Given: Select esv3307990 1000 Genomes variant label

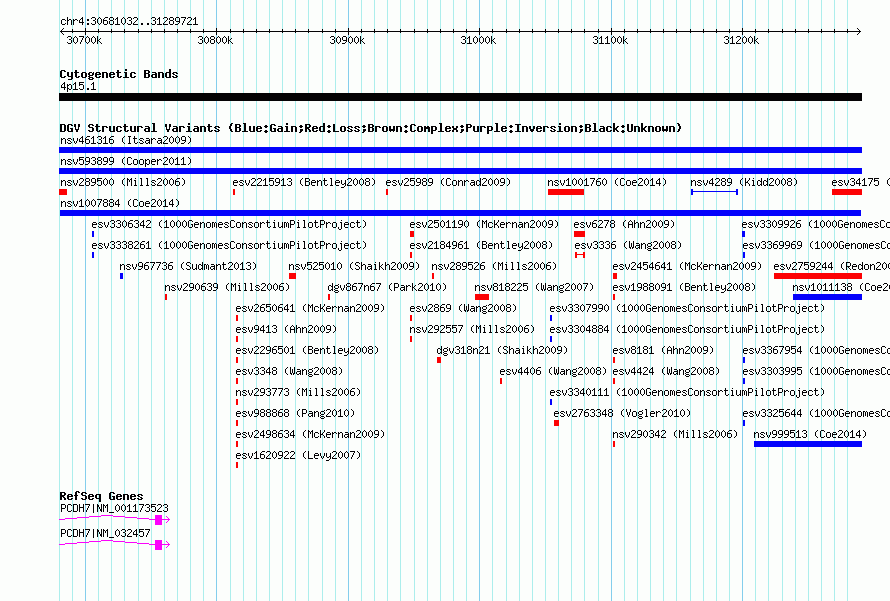Looking at the screenshot, I should pyautogui.click(x=687, y=308).
